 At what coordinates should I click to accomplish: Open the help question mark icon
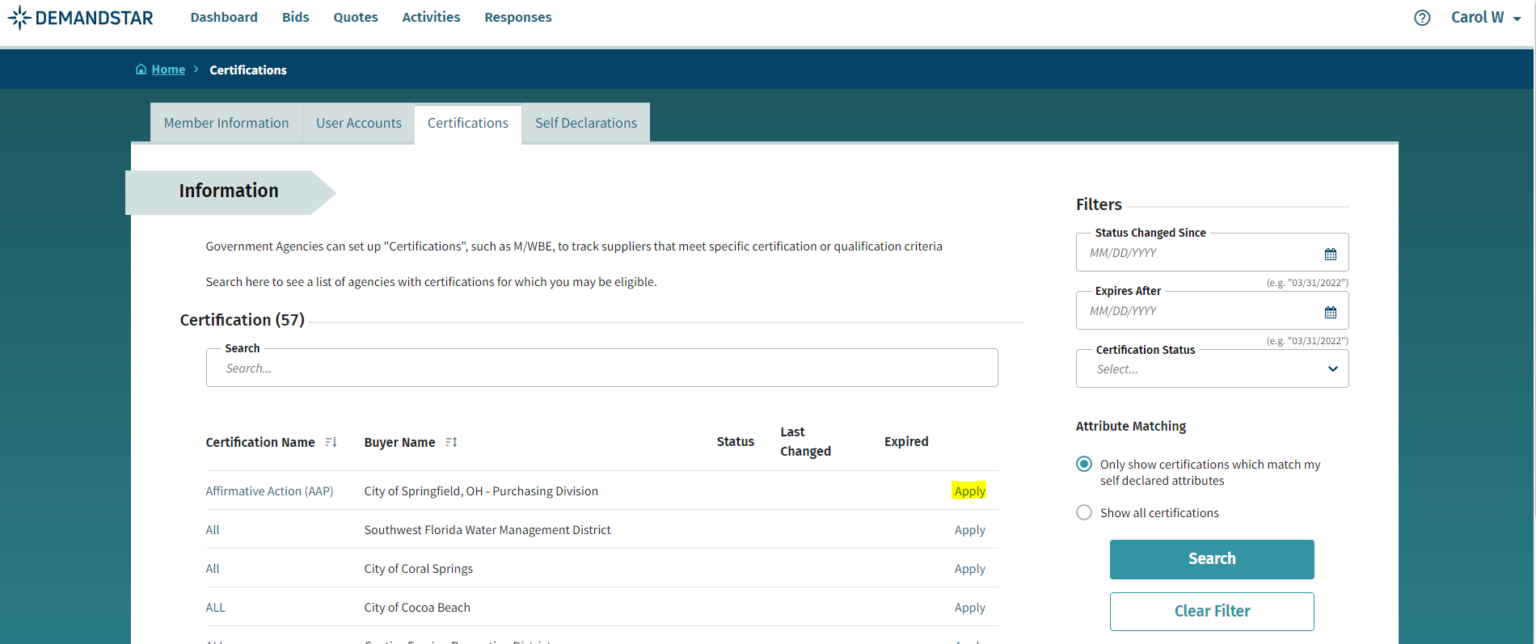click(1422, 17)
